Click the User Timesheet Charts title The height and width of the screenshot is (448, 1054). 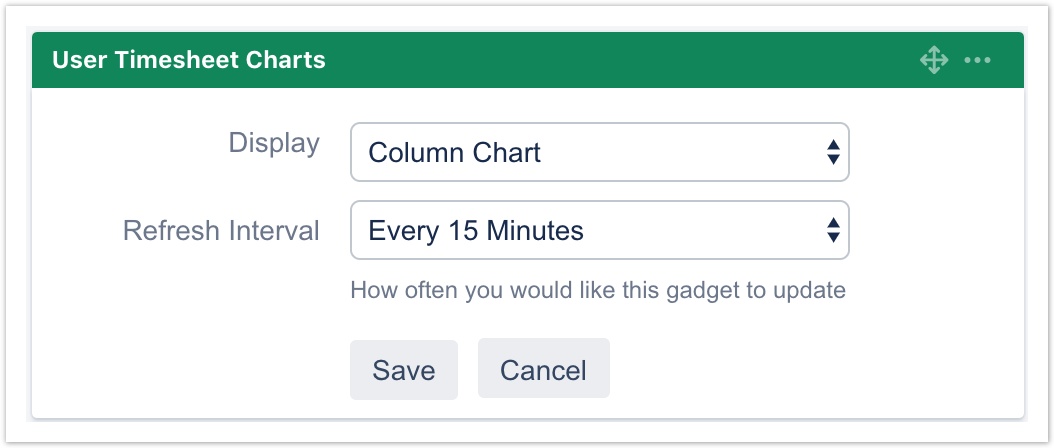pos(189,60)
